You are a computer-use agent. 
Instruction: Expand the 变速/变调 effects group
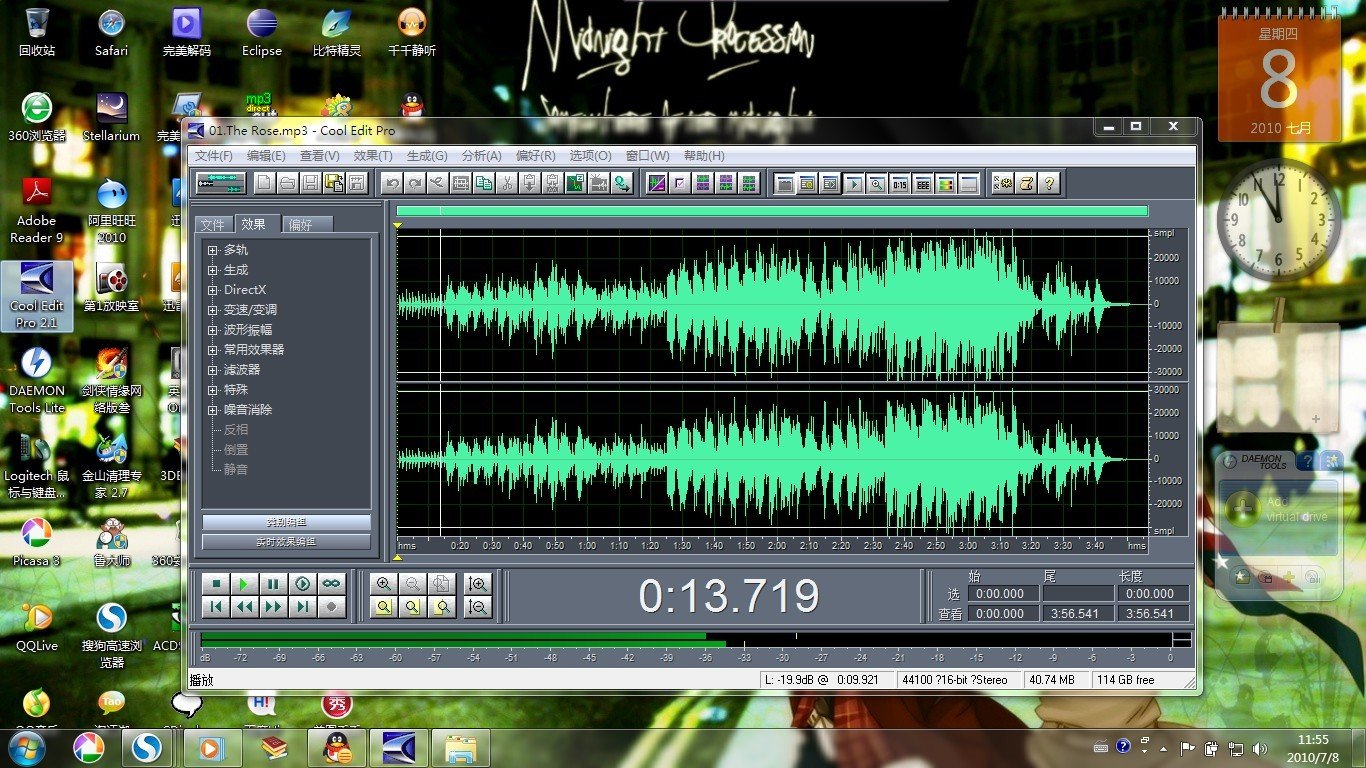click(x=212, y=310)
